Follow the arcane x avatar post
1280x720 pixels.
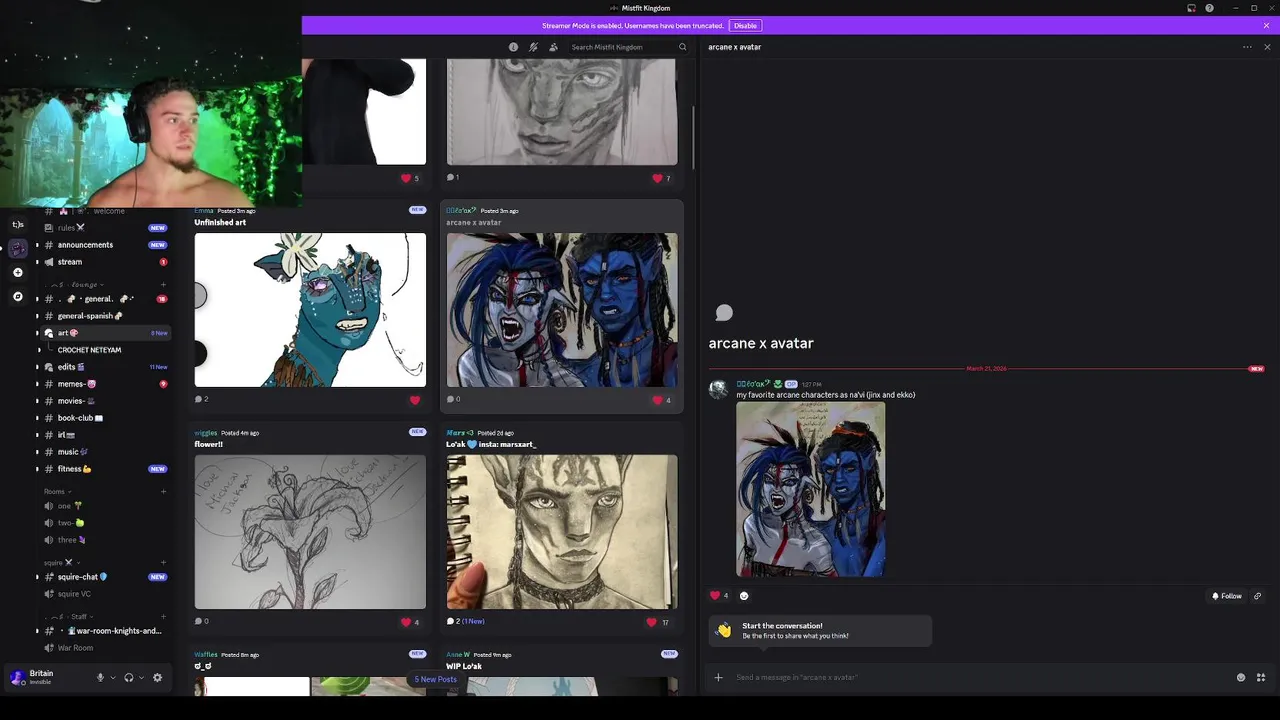[1226, 596]
